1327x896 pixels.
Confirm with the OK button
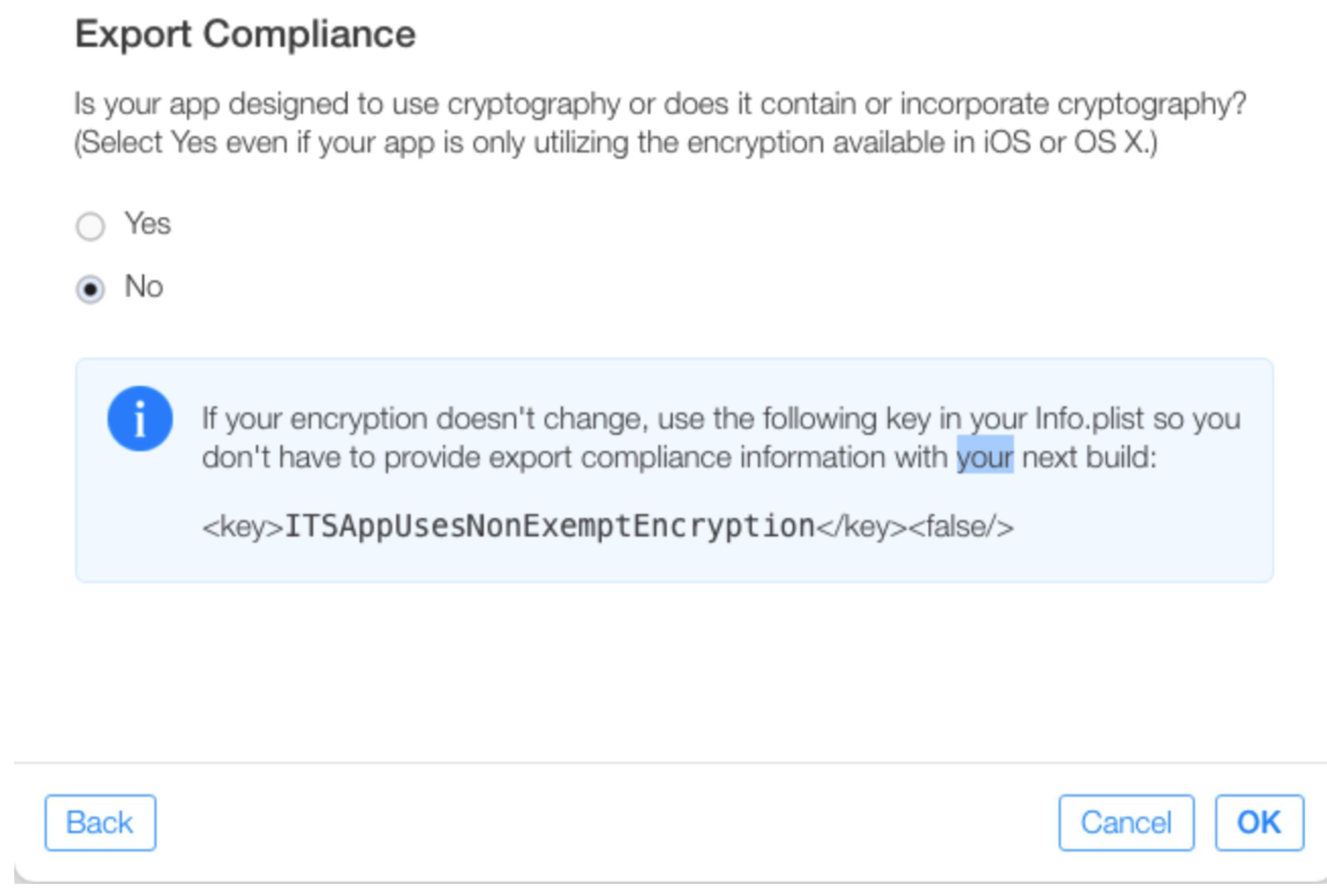tap(1259, 822)
